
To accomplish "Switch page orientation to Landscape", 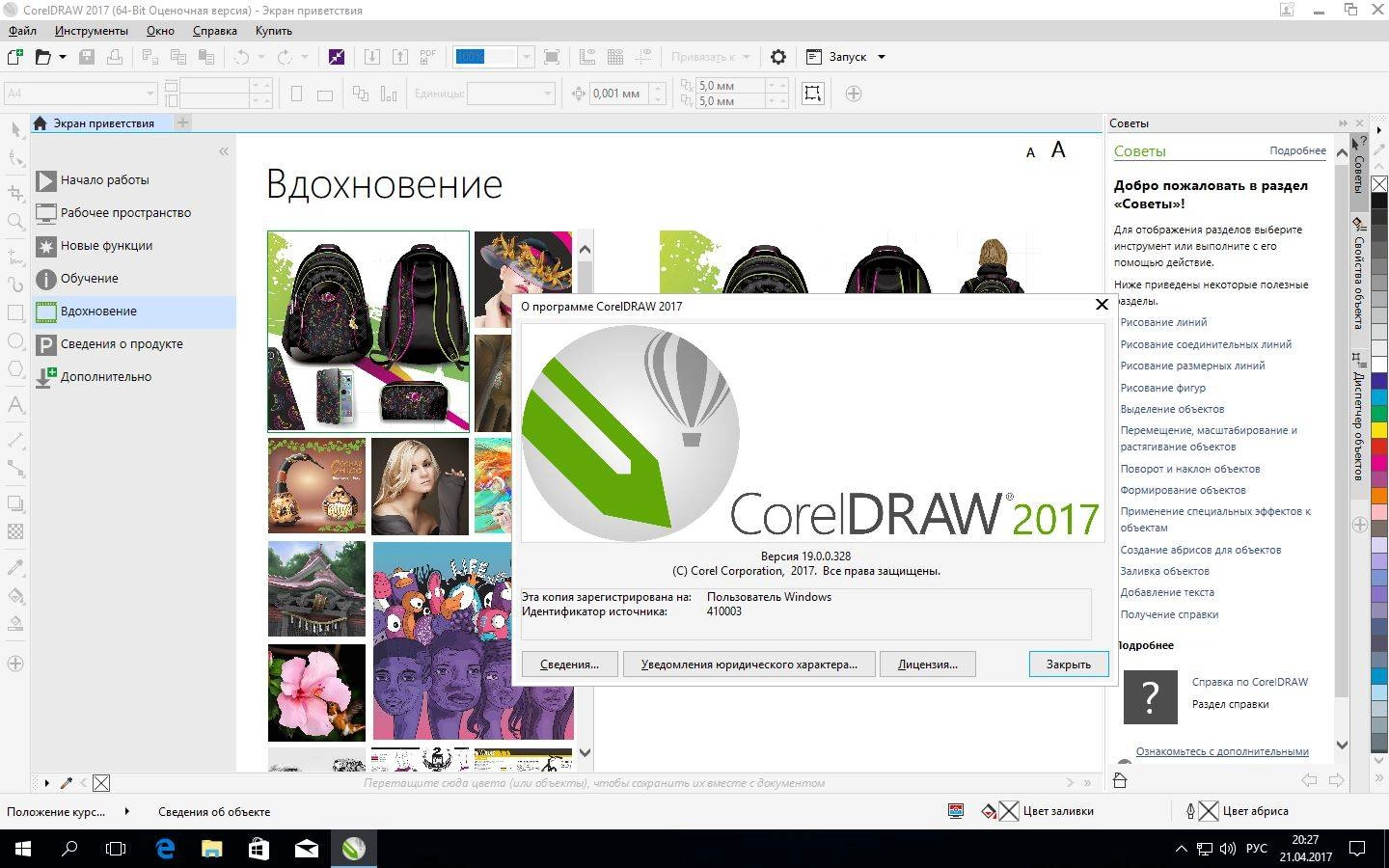I will coord(325,94).
